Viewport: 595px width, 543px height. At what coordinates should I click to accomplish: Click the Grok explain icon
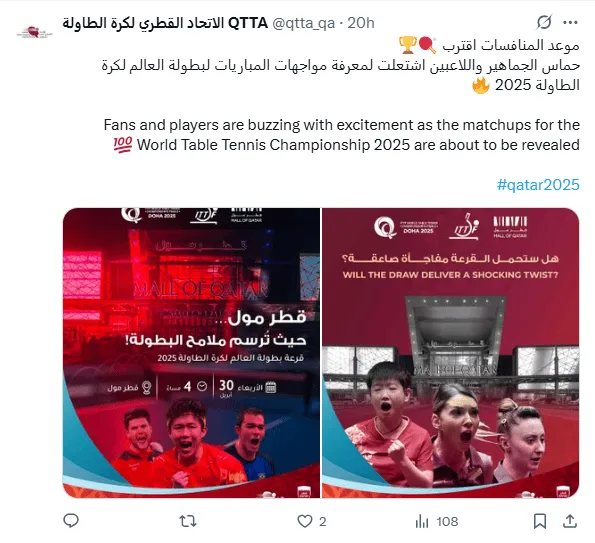tap(544, 22)
